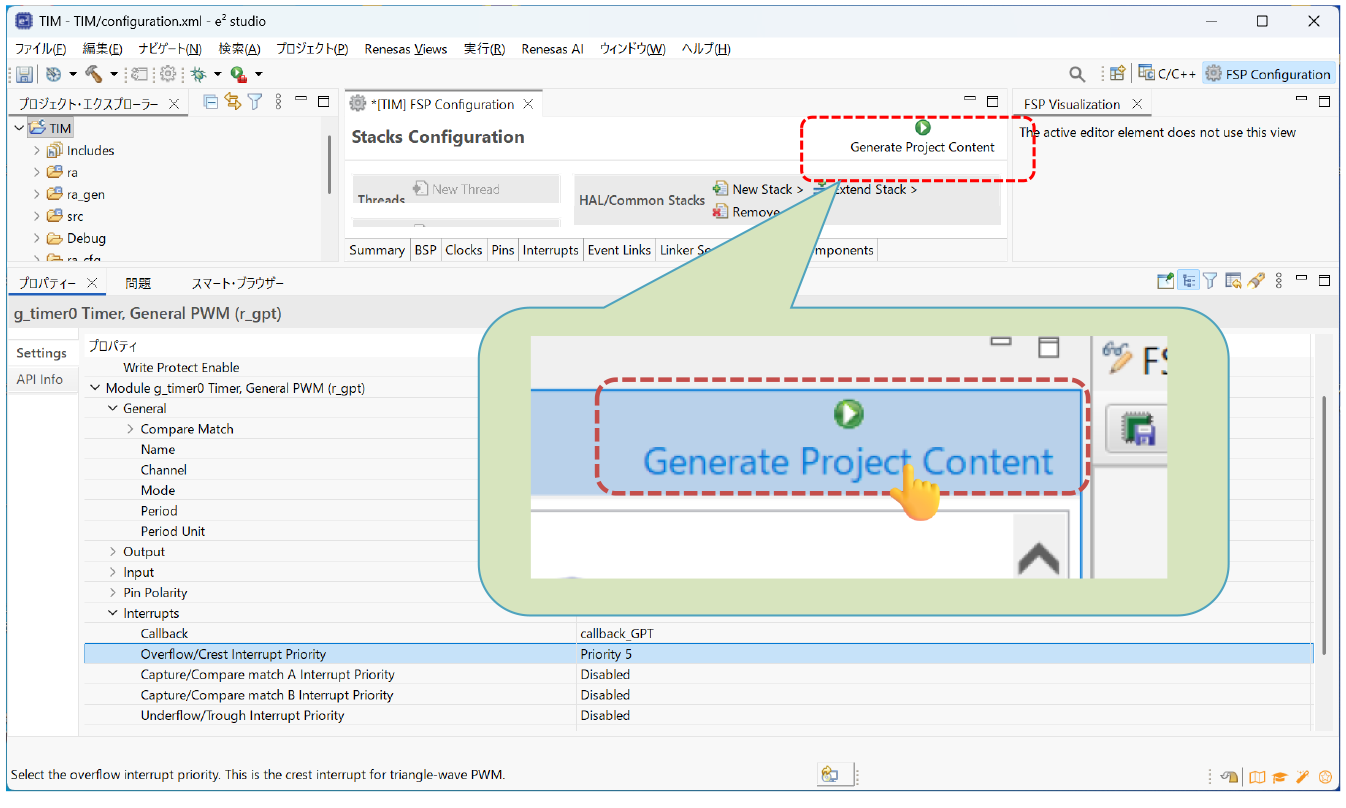This screenshot has width=1346, height=808.
Task: Switch to the Clocks tab
Action: point(463,250)
